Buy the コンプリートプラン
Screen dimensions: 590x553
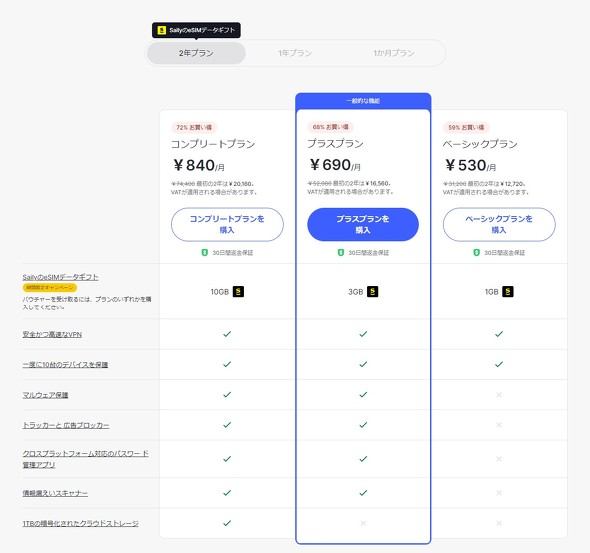(227, 225)
